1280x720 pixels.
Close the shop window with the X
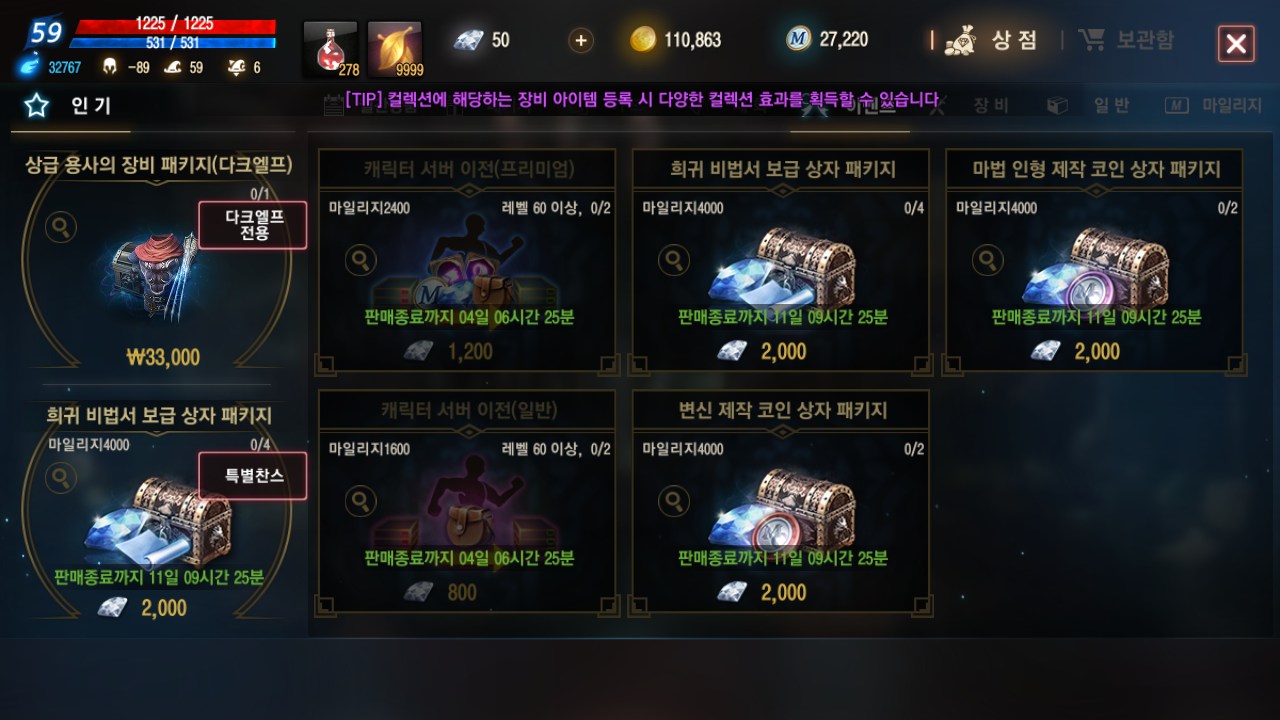[x=1236, y=44]
